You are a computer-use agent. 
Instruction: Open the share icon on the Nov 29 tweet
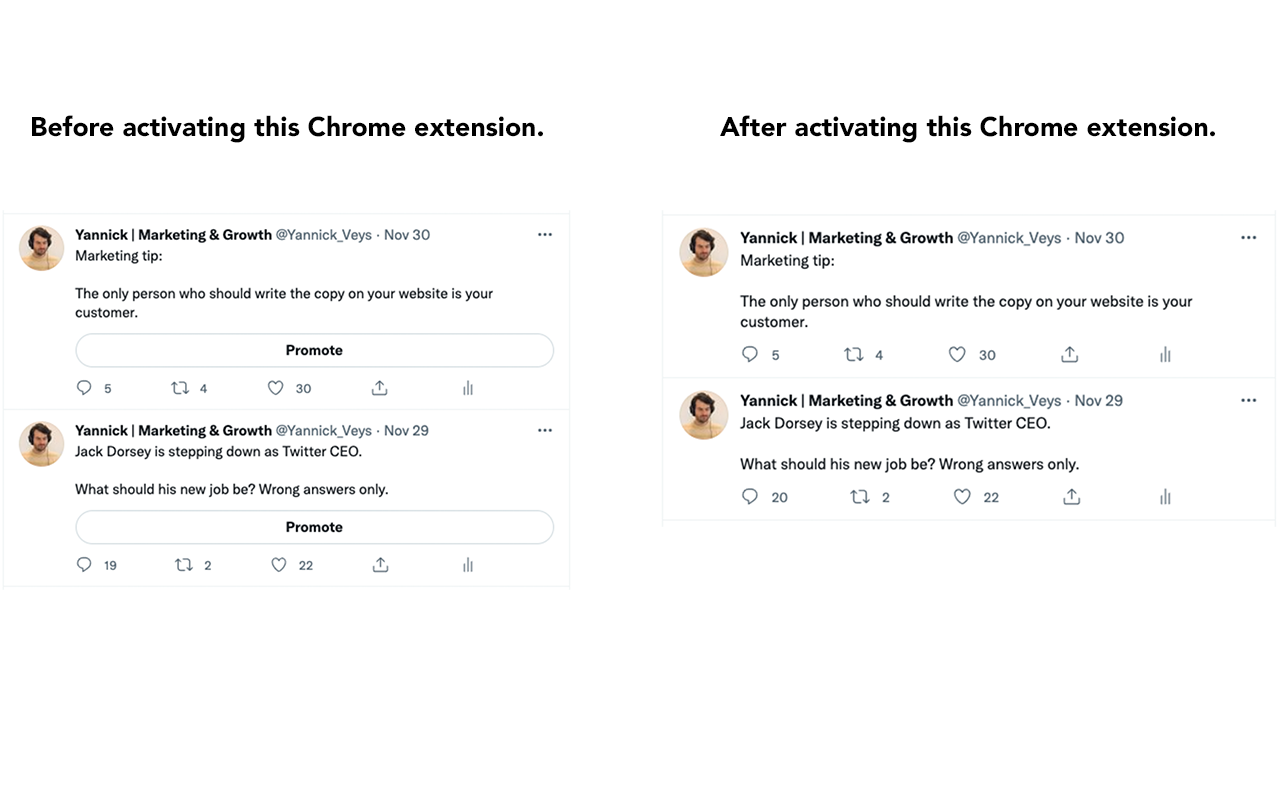(380, 564)
